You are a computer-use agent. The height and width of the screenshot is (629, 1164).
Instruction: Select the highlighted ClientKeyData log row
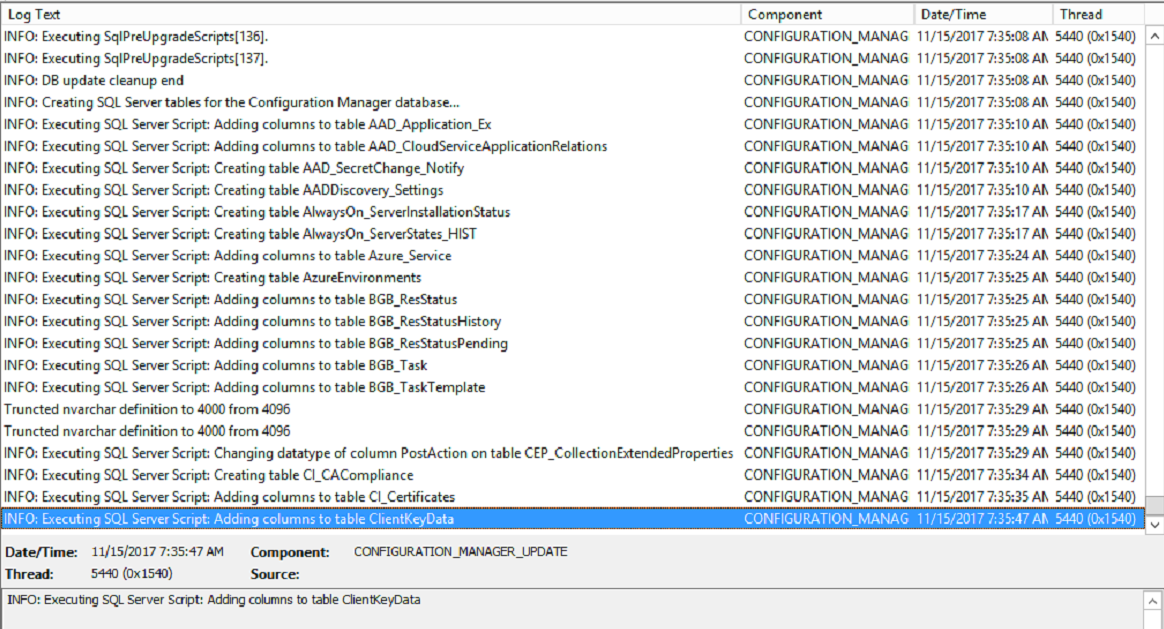[x=572, y=518]
